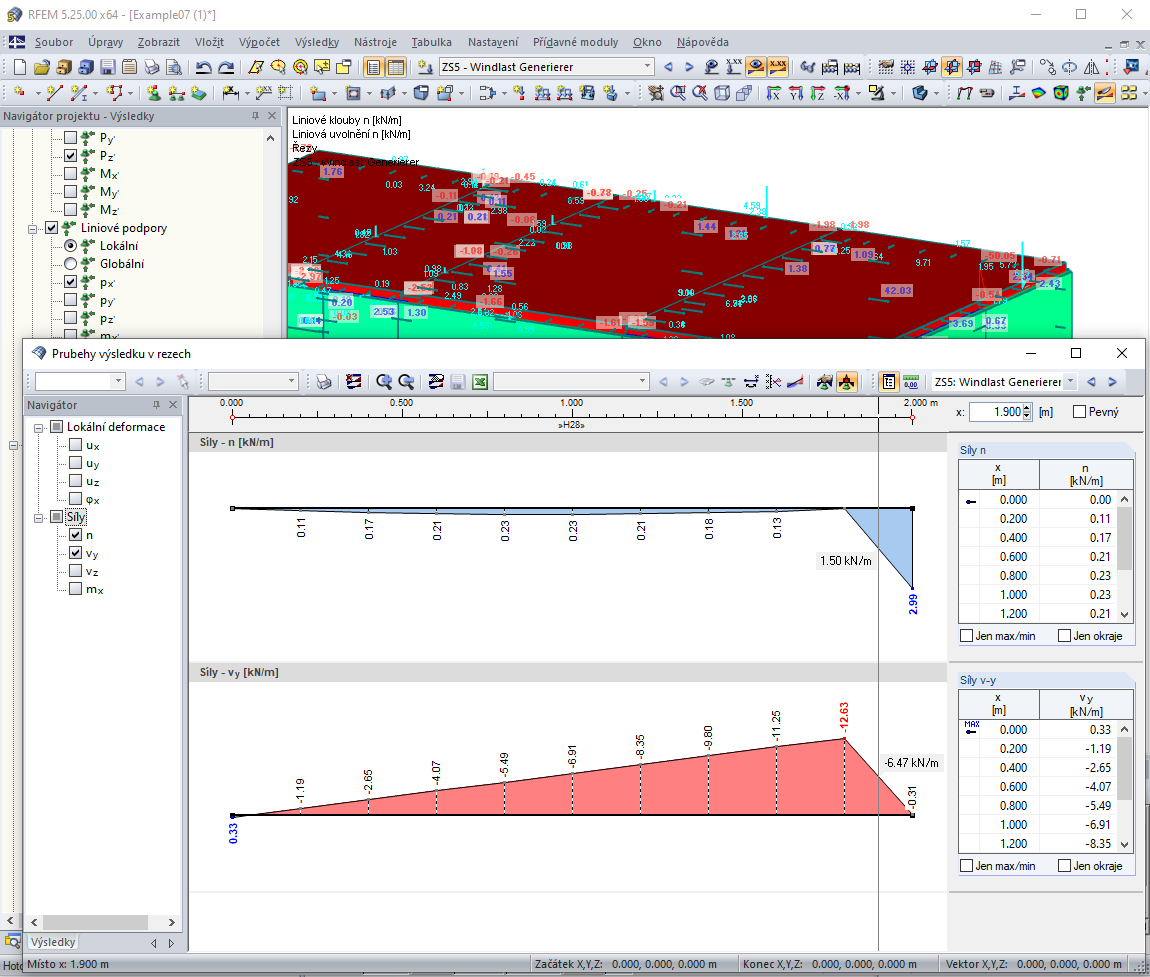Screen dimensions: 1150x977
Task: Click the view in Y direction icon
Action: point(796,93)
